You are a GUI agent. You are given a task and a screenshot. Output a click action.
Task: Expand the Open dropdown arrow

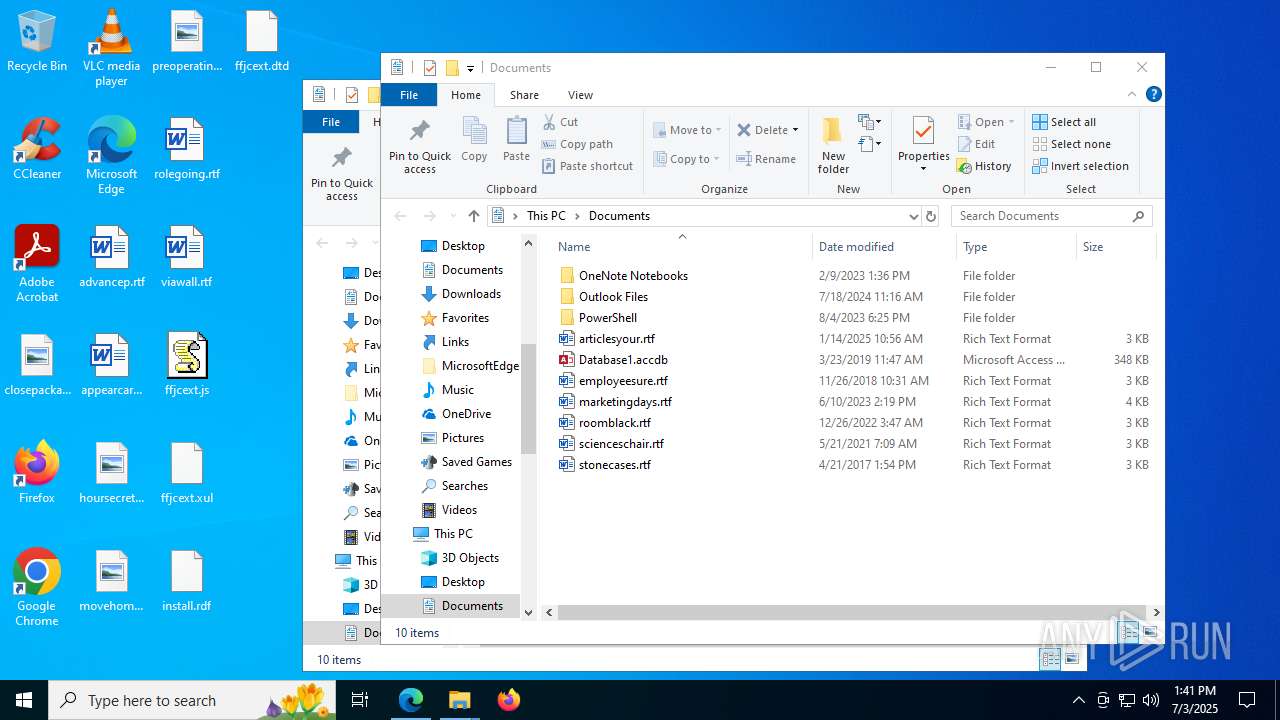click(1011, 122)
